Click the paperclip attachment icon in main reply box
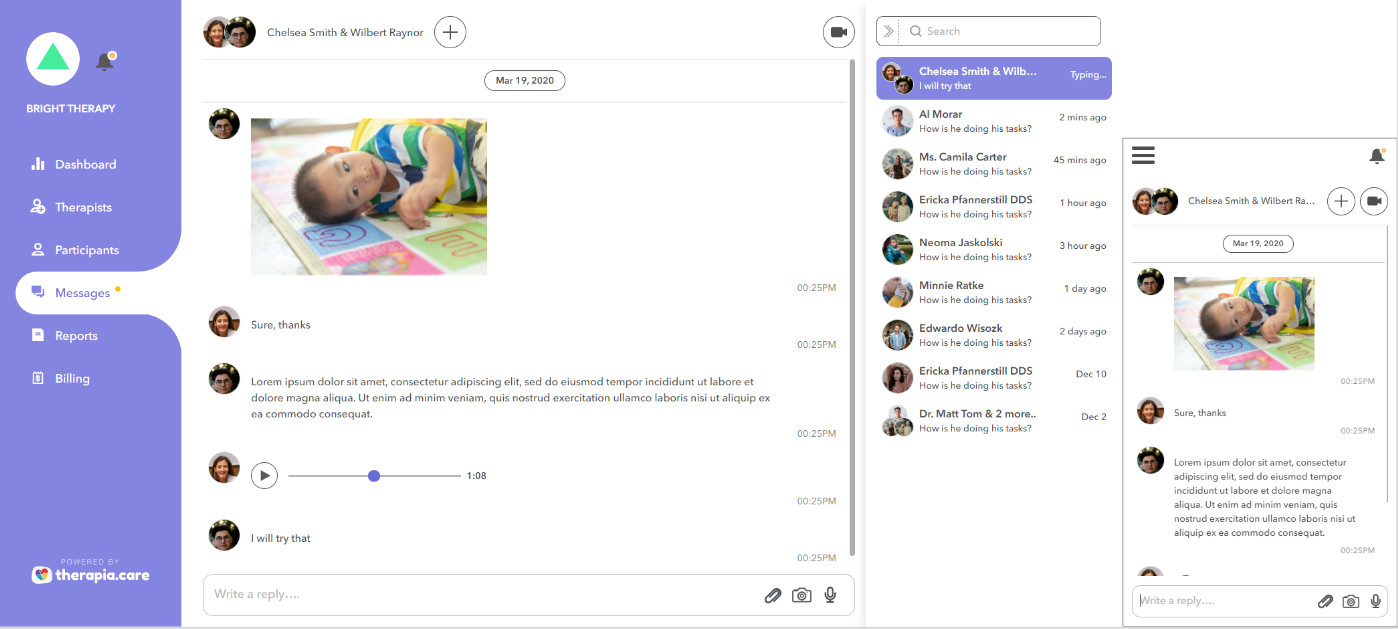 [772, 595]
